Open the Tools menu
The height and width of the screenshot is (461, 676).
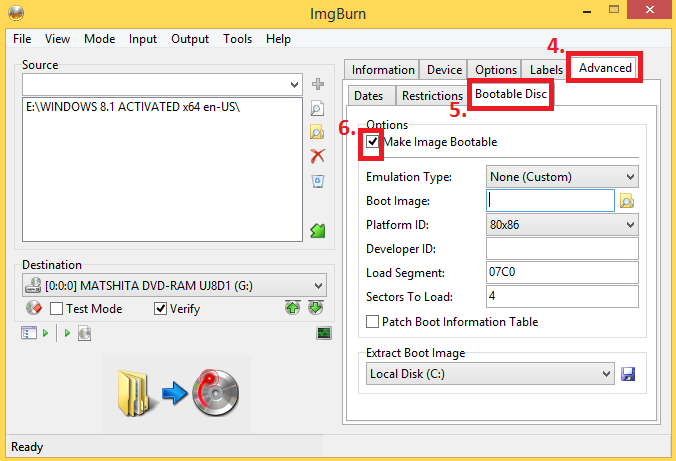[238, 39]
